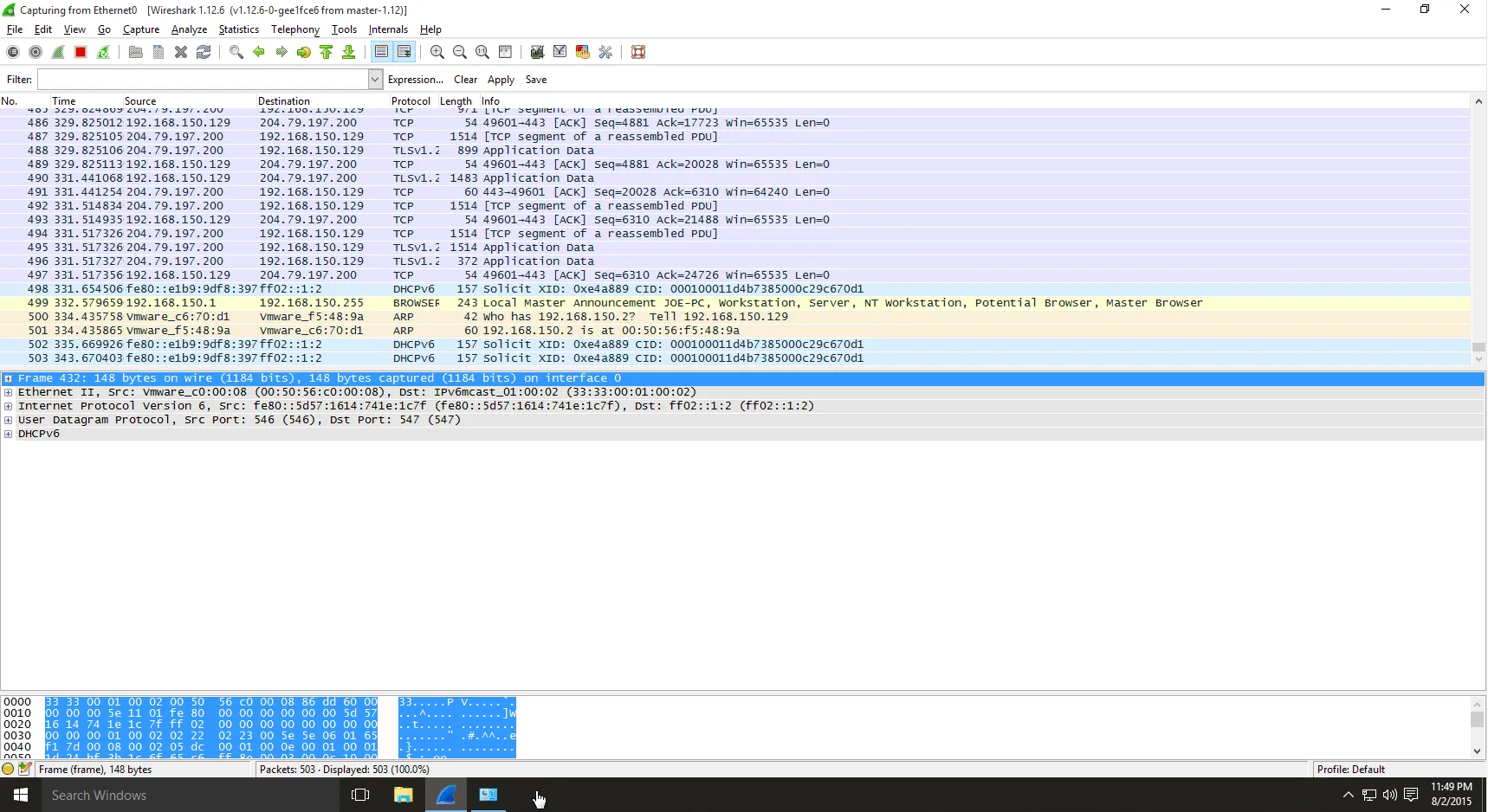Clear the display filter
The width and height of the screenshot is (1488, 812).
tap(466, 80)
